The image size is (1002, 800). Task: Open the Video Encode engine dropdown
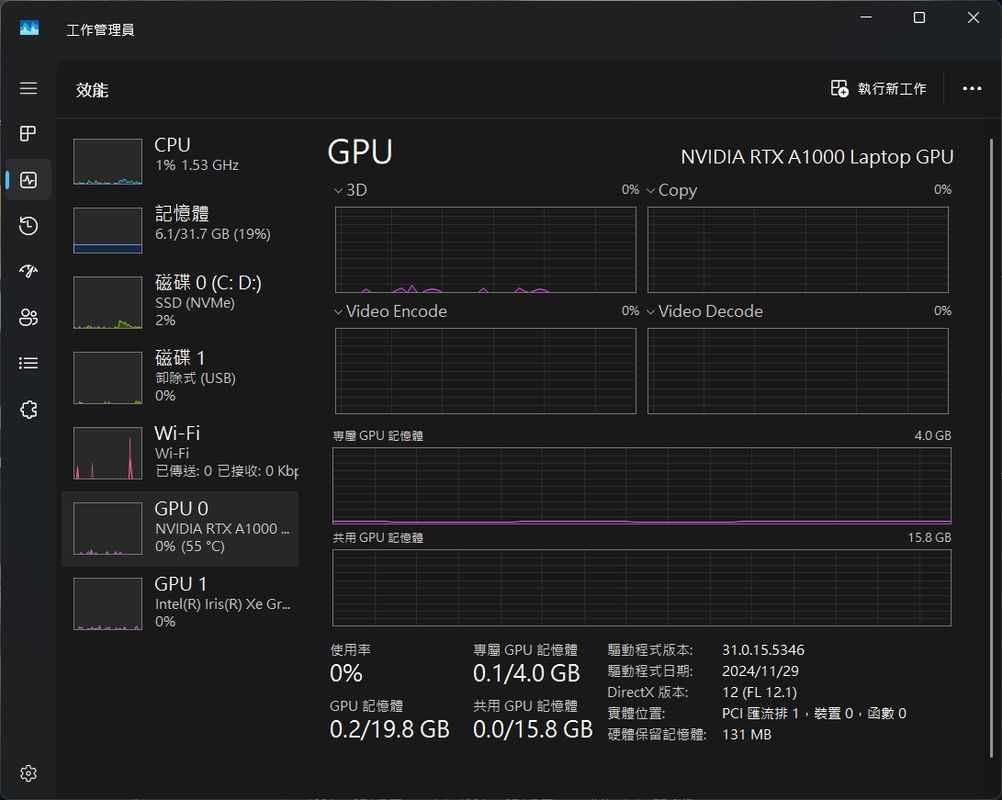[x=390, y=311]
